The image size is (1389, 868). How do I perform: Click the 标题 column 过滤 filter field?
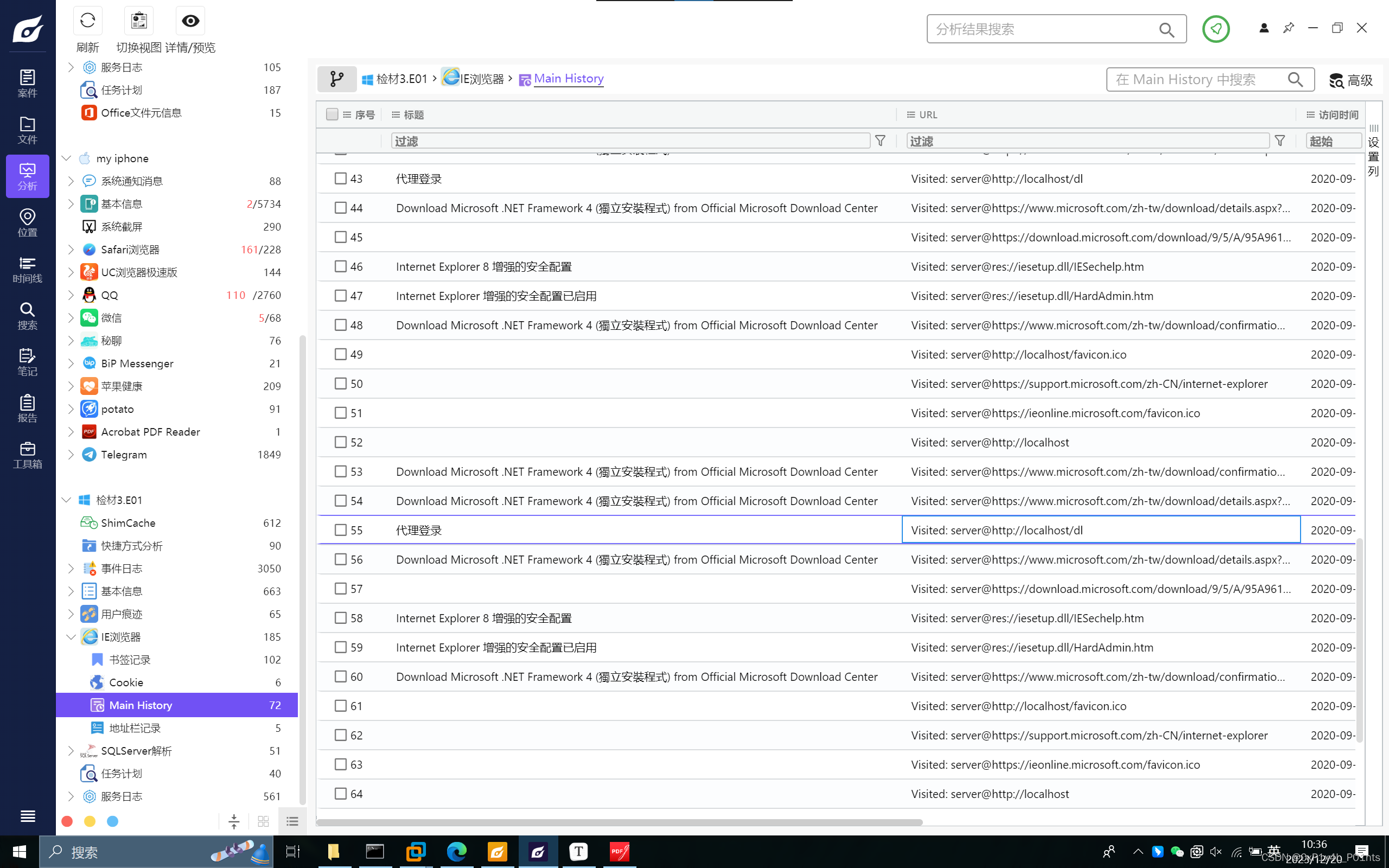(630, 141)
